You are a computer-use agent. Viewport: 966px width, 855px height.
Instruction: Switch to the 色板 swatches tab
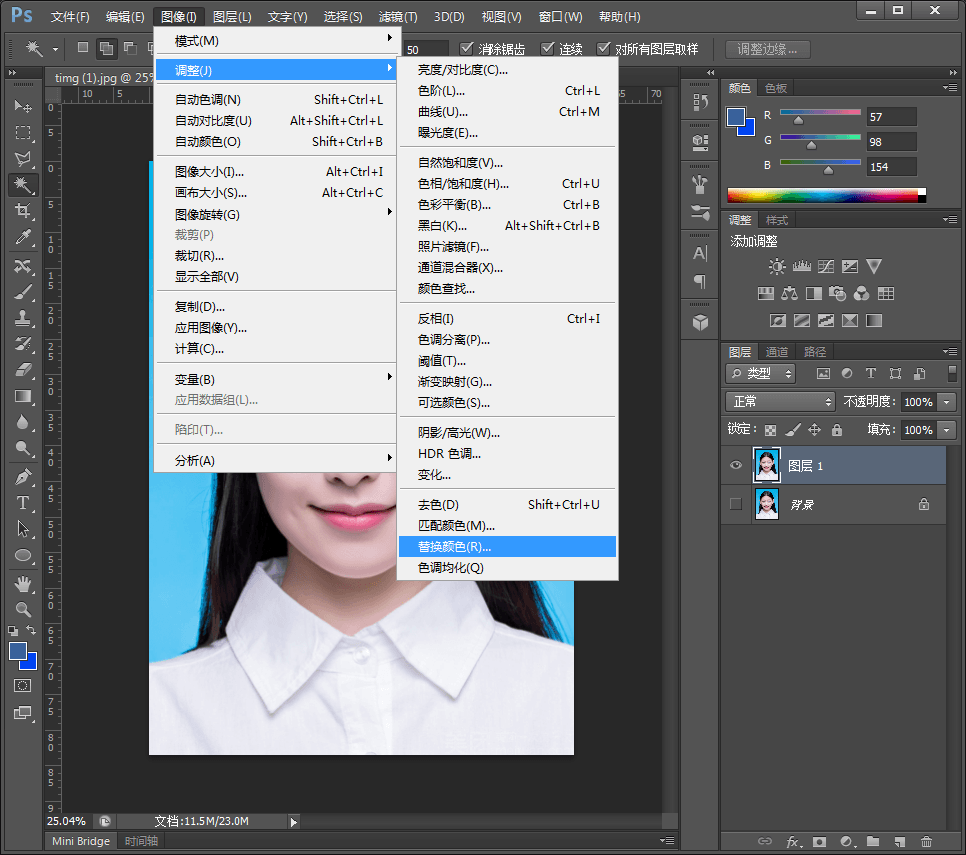coord(776,88)
